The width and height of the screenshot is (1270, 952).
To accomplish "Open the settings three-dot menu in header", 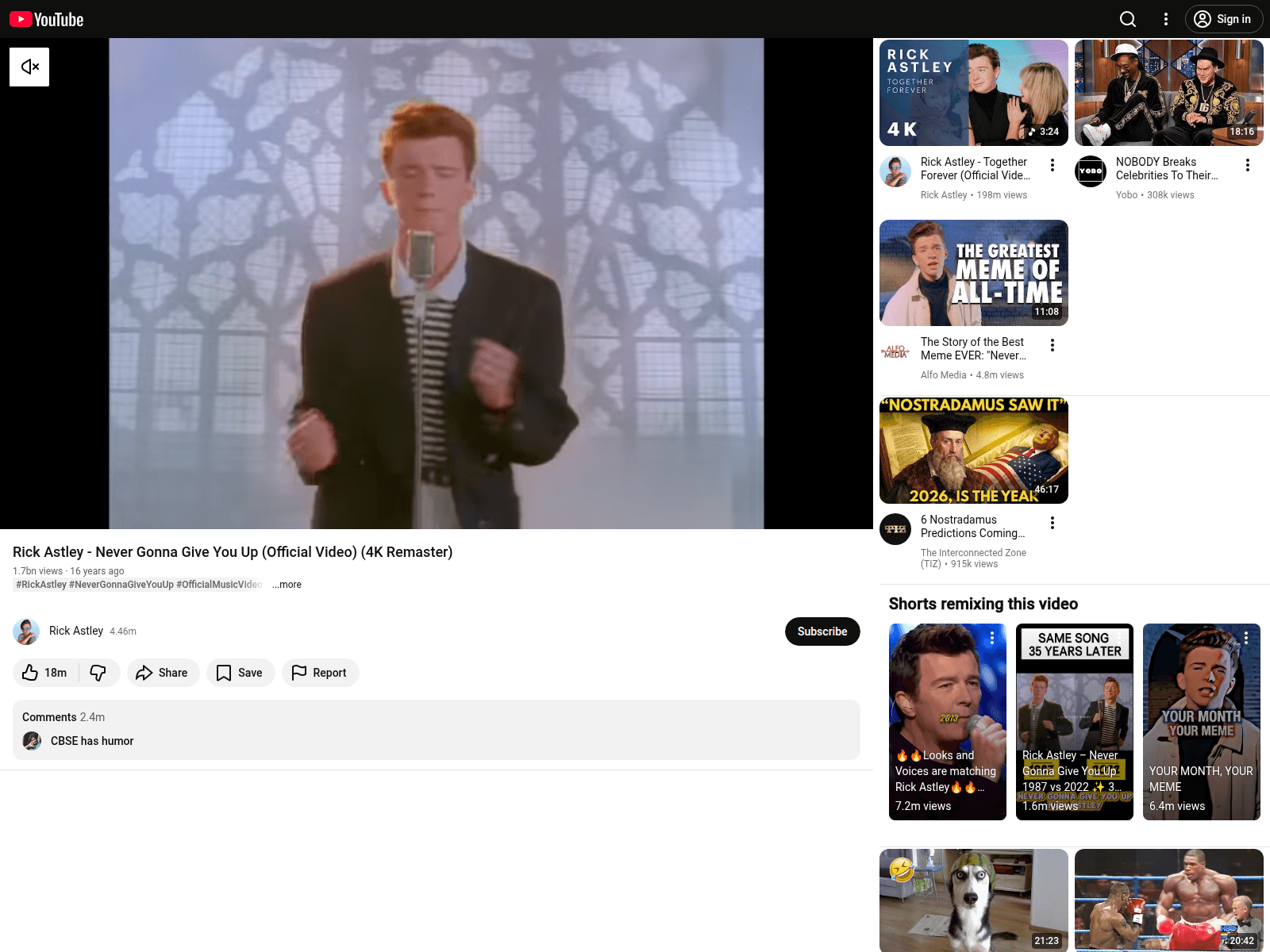I will tap(1165, 19).
